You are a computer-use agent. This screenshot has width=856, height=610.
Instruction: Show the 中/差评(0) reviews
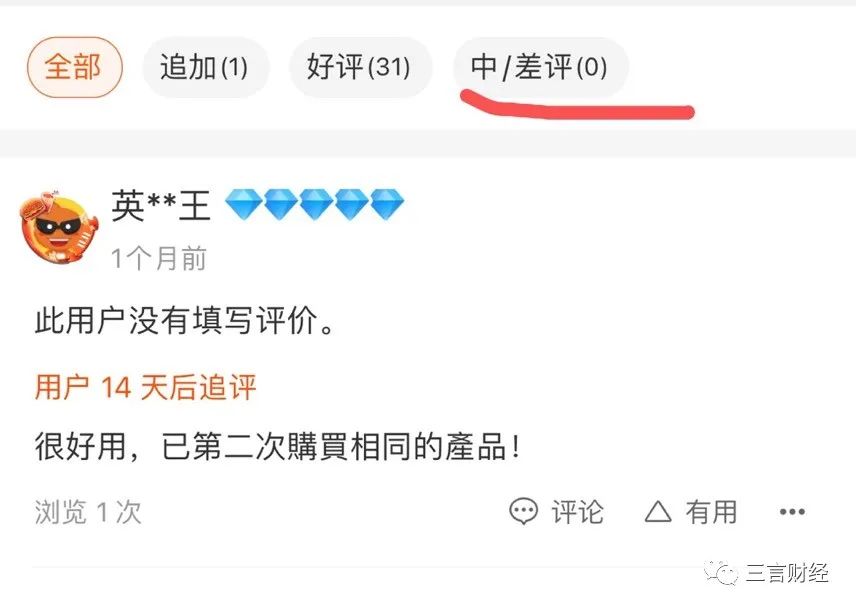(x=540, y=67)
